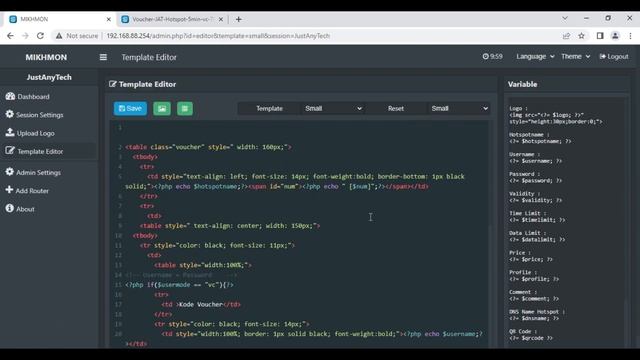This screenshot has width=640, height=360.
Task: Save the template with the Save button
Action: click(x=130, y=109)
